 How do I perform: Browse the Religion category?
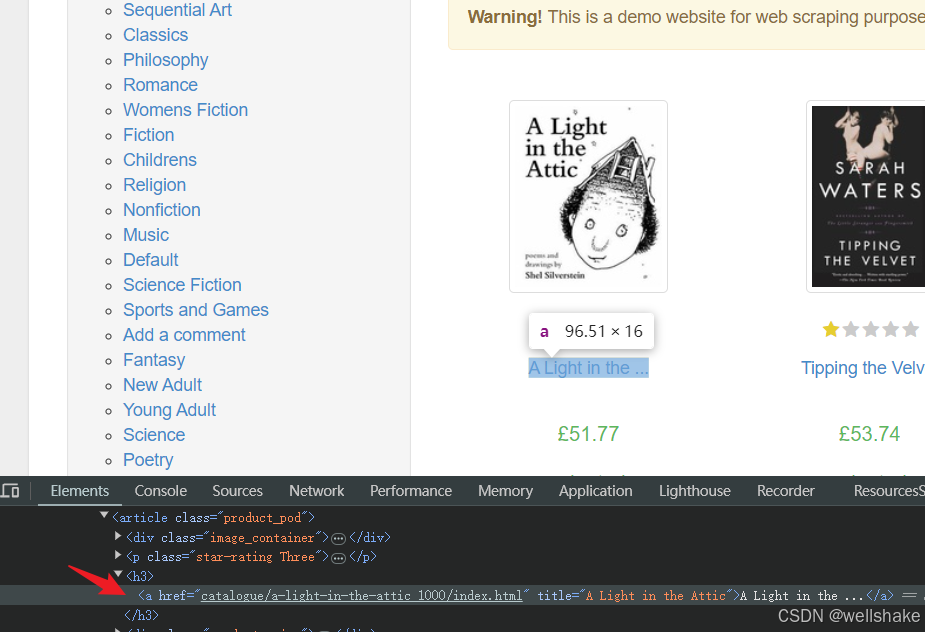pyautogui.click(x=154, y=185)
